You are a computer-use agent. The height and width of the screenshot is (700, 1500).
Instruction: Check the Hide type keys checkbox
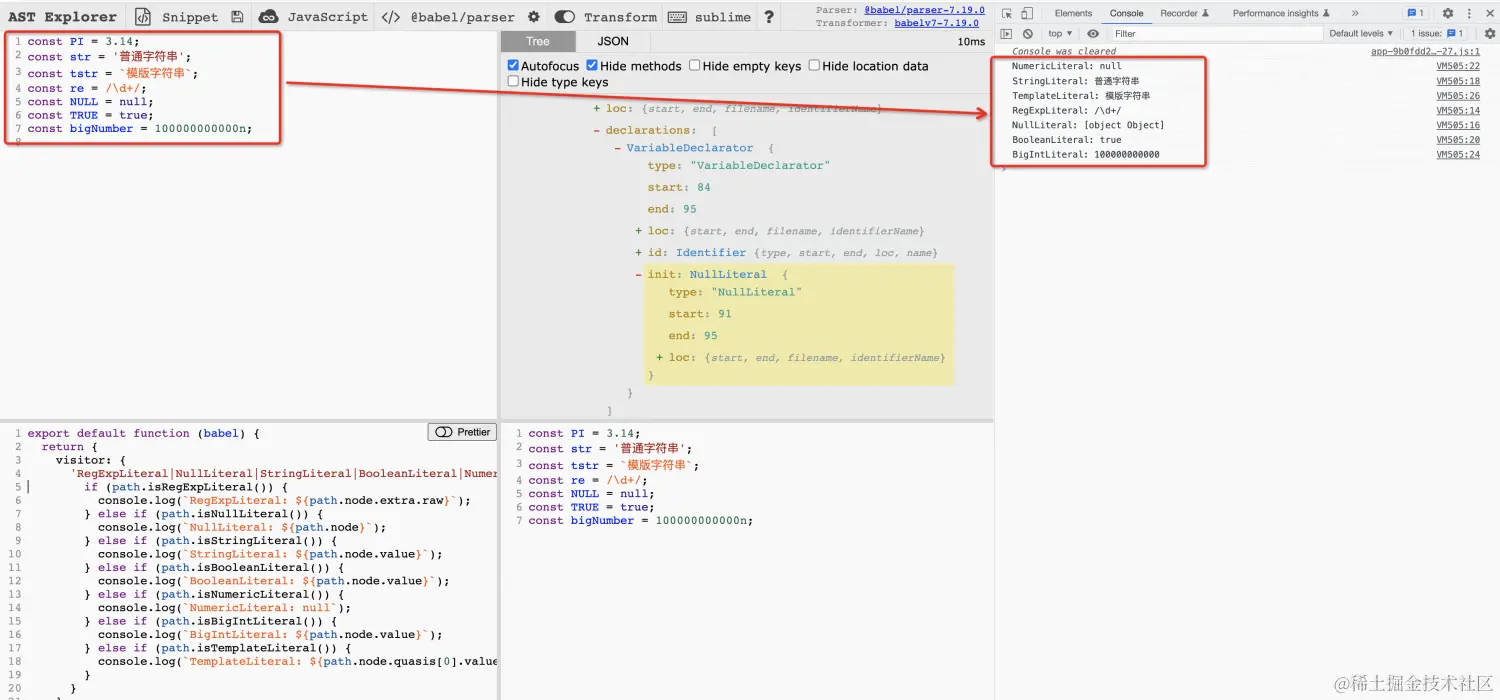pyautogui.click(x=514, y=81)
